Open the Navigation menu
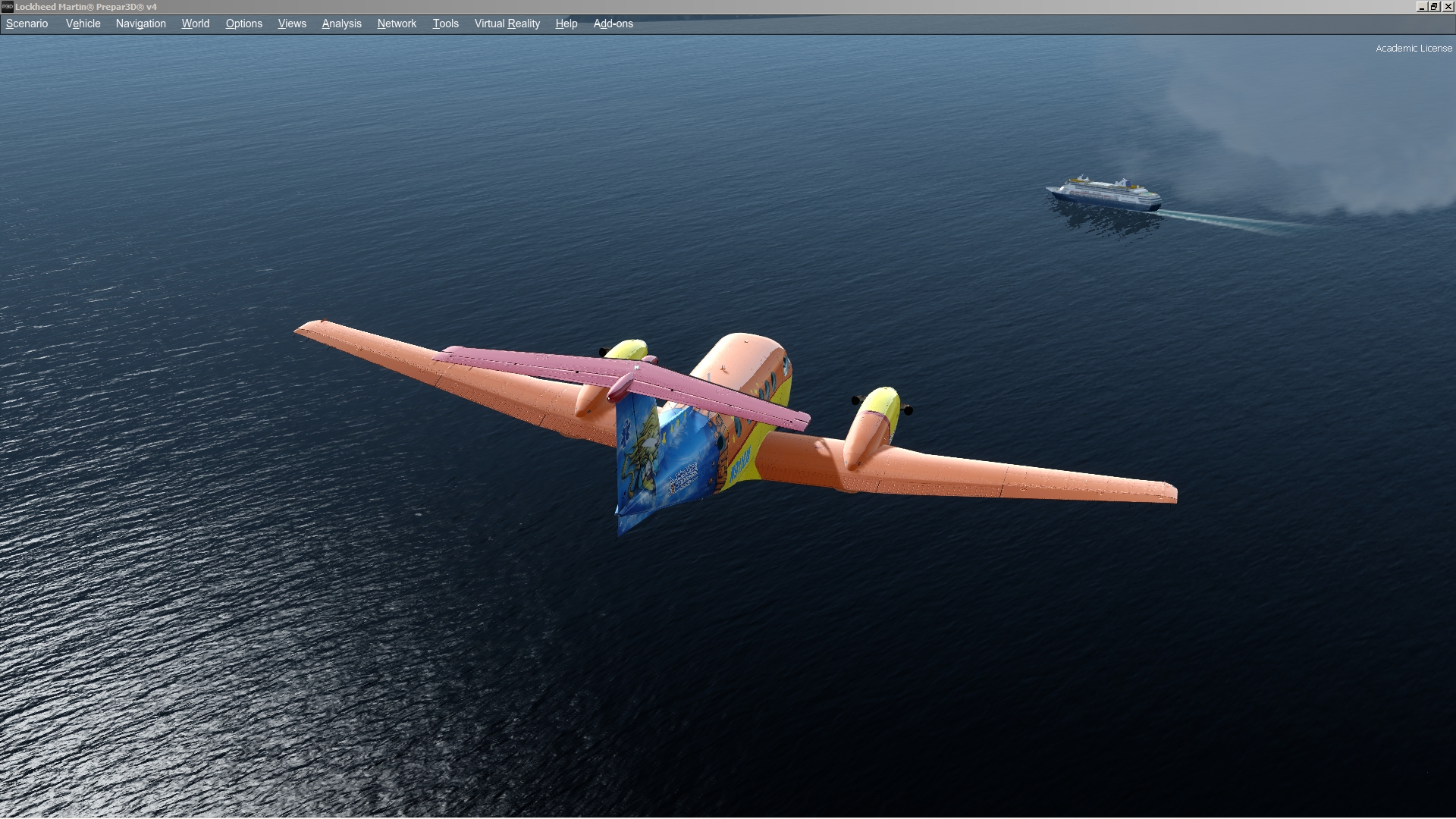 pos(140,24)
